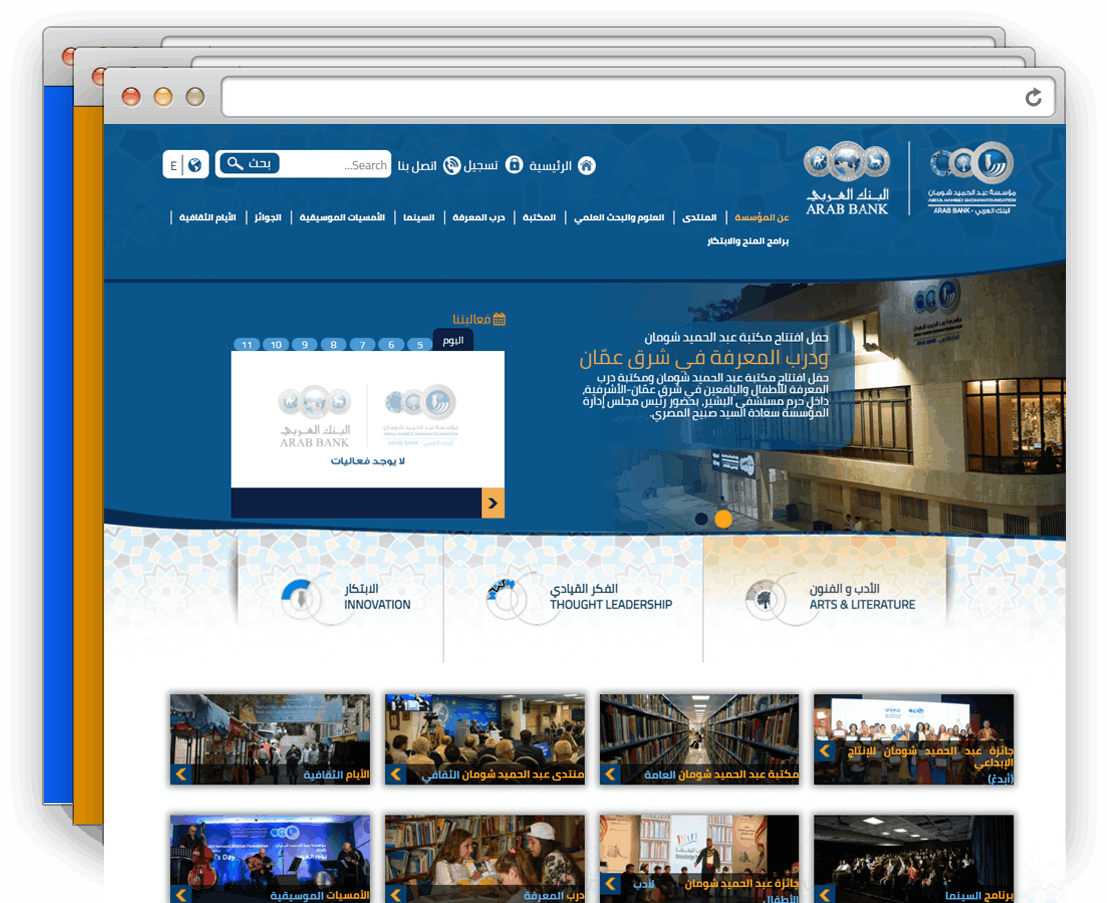Click the phone contact-us icon

point(452,165)
